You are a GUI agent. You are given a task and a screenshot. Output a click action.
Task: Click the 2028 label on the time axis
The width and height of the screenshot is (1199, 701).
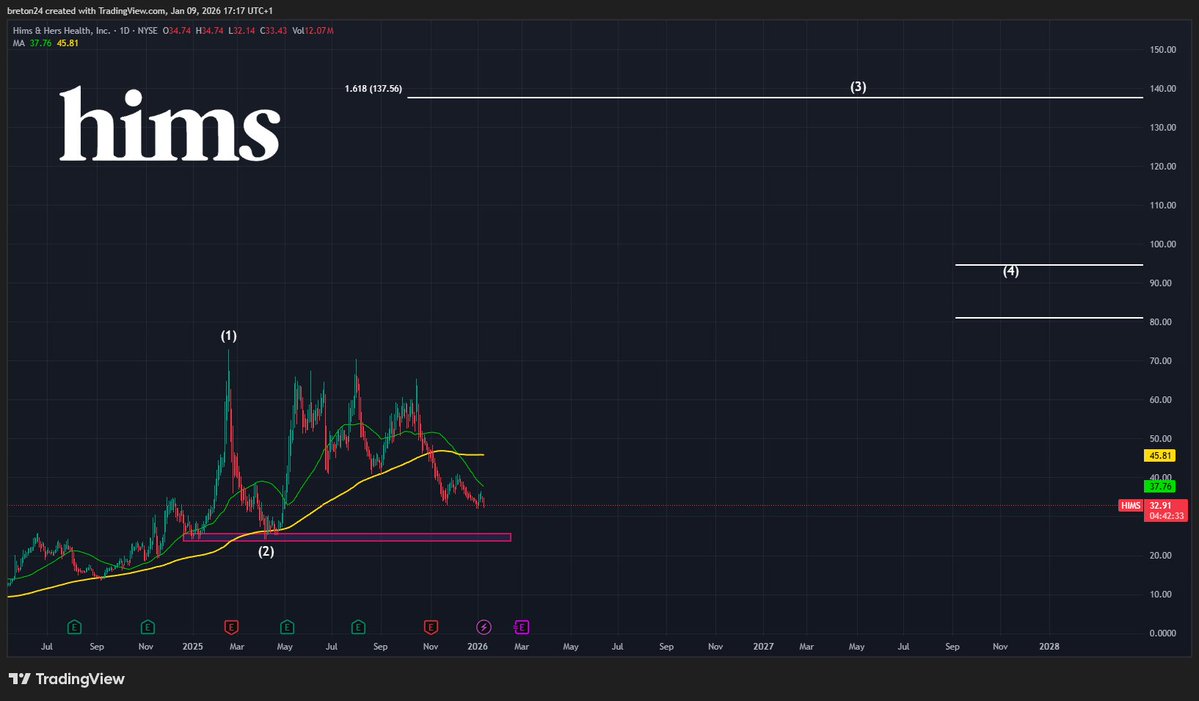pyautogui.click(x=1049, y=647)
